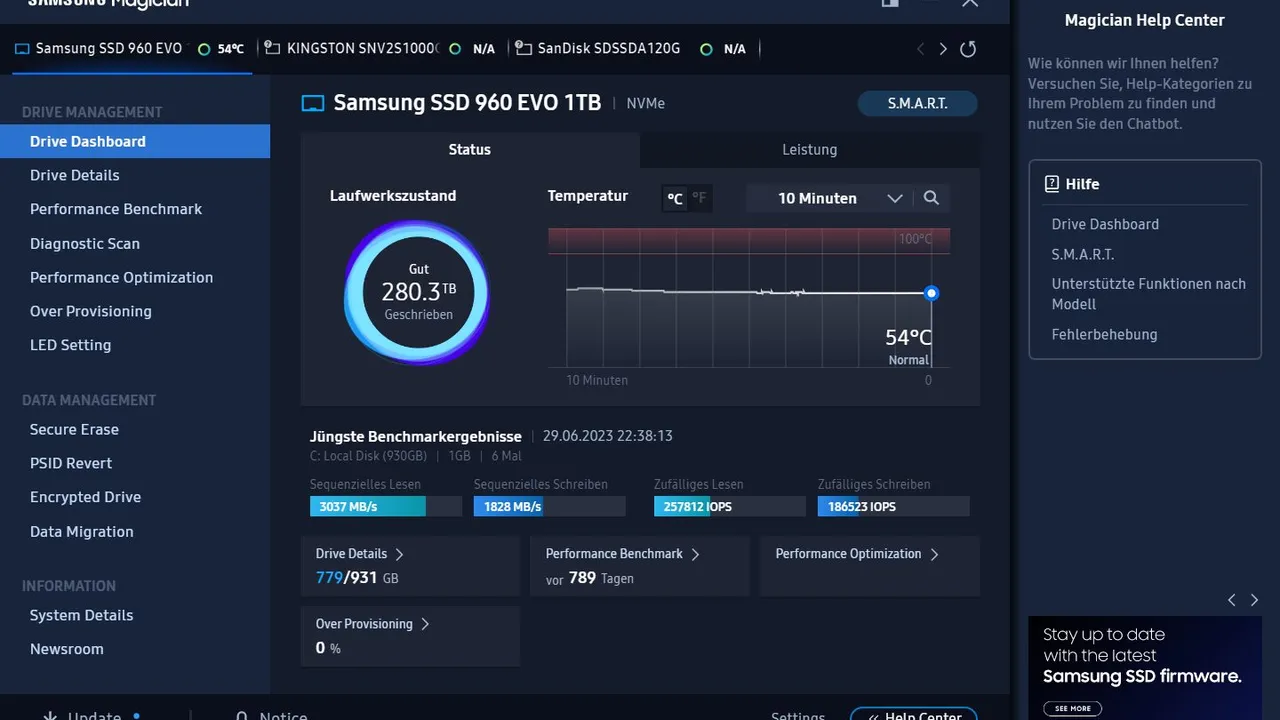The image size is (1280, 720).
Task: Refresh the drive list icon
Action: click(x=967, y=49)
